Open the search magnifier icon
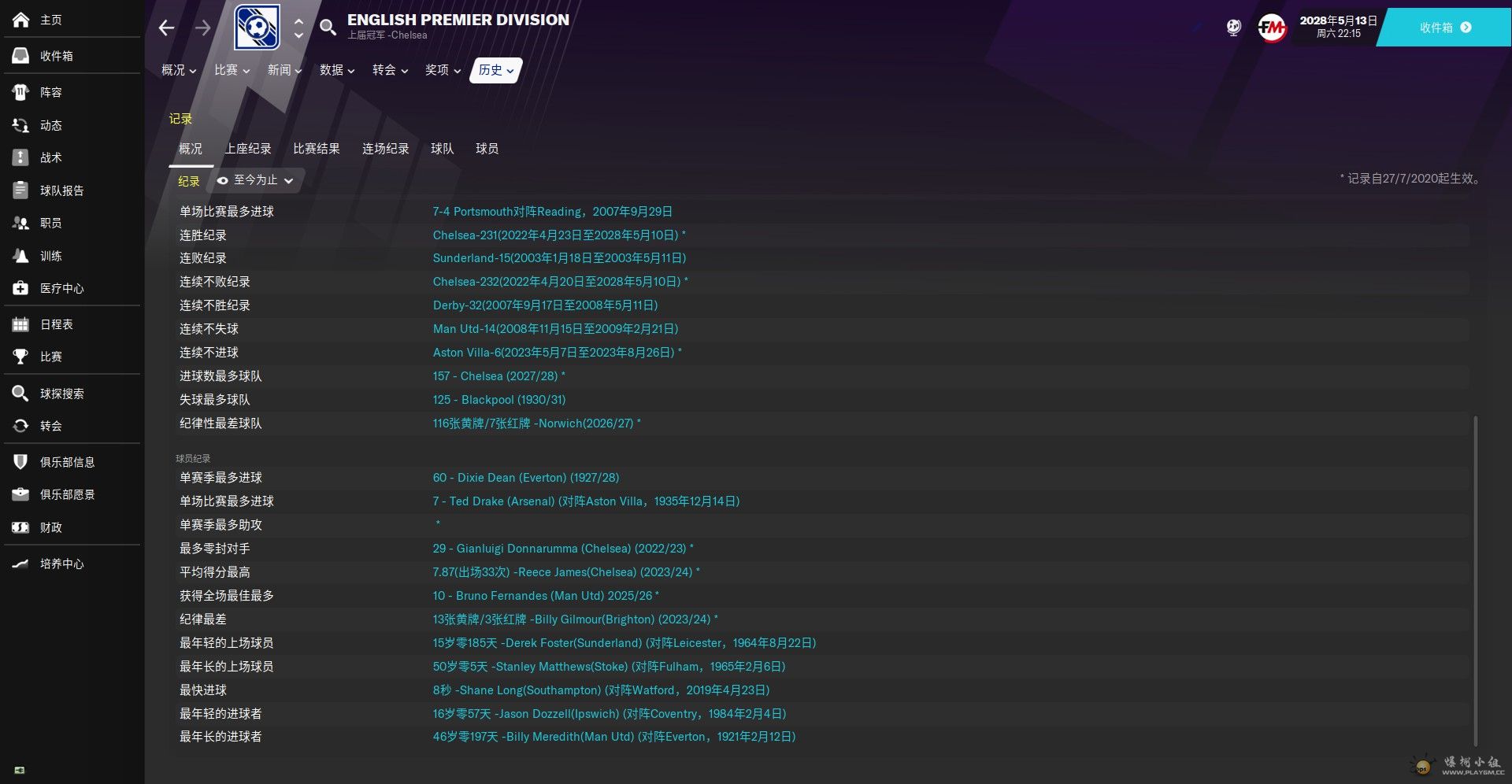 click(x=328, y=28)
